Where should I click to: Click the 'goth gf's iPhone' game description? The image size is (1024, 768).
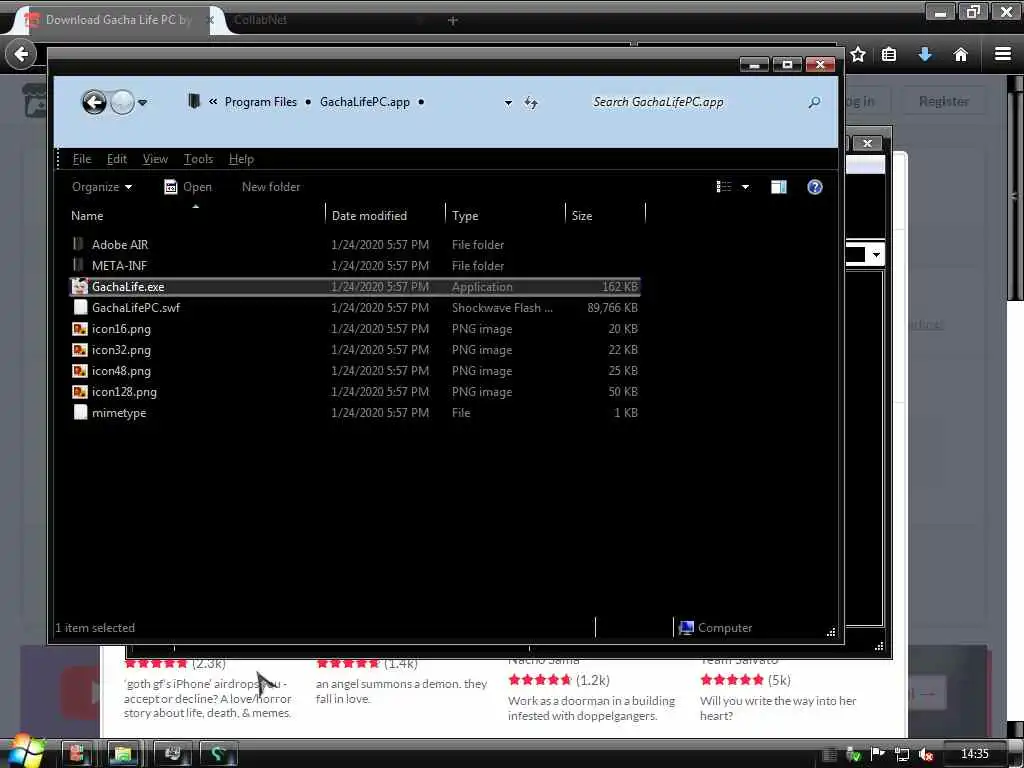click(207, 698)
